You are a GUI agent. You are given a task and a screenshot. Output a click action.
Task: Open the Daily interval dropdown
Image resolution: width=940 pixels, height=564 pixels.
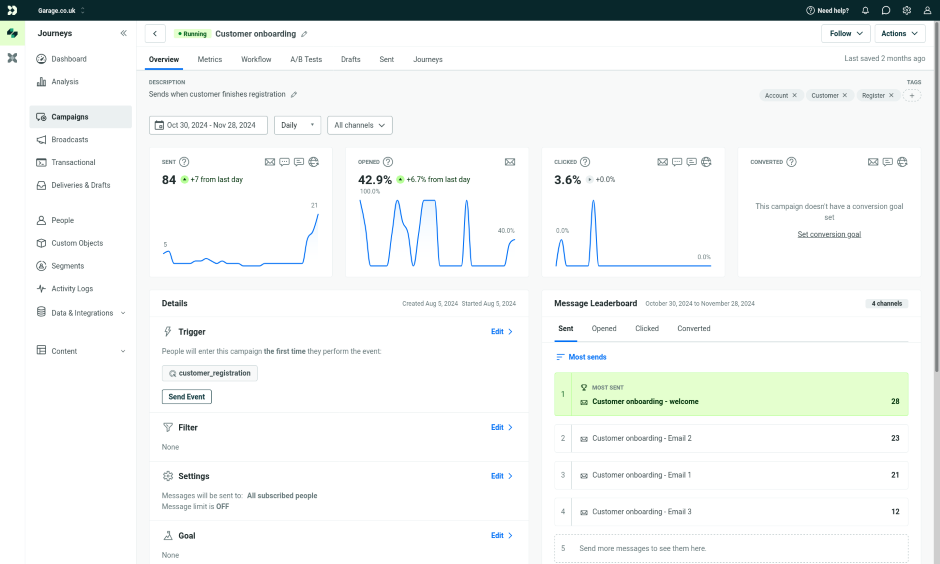point(297,125)
